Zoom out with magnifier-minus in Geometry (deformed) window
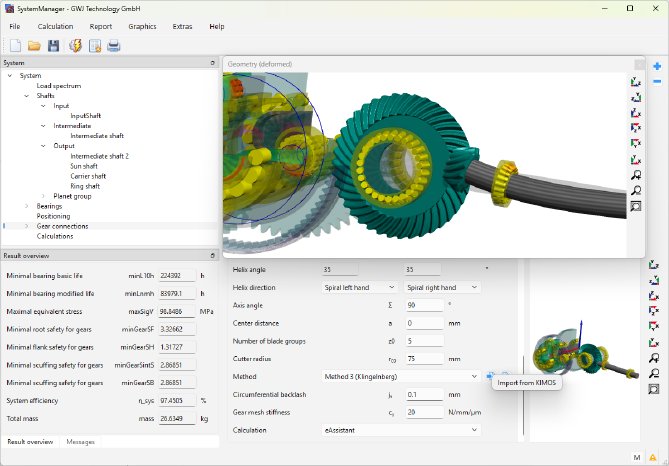This screenshot has height=466, width=669. pos(636,190)
